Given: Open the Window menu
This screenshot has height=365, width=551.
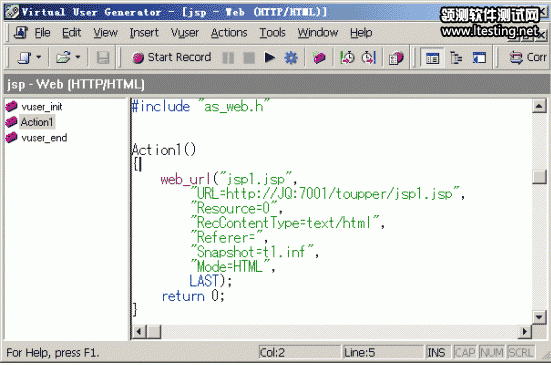Looking at the screenshot, I should pos(318,33).
